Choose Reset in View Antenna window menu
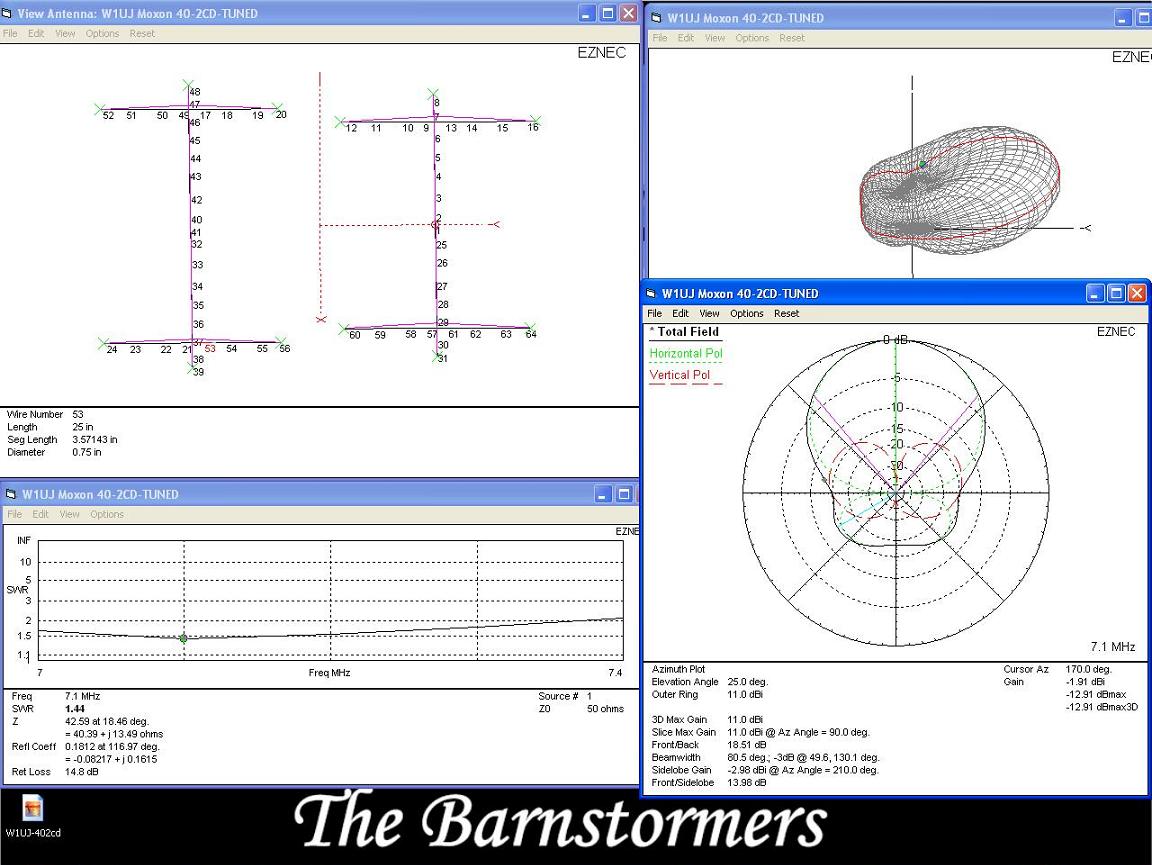 coord(142,34)
